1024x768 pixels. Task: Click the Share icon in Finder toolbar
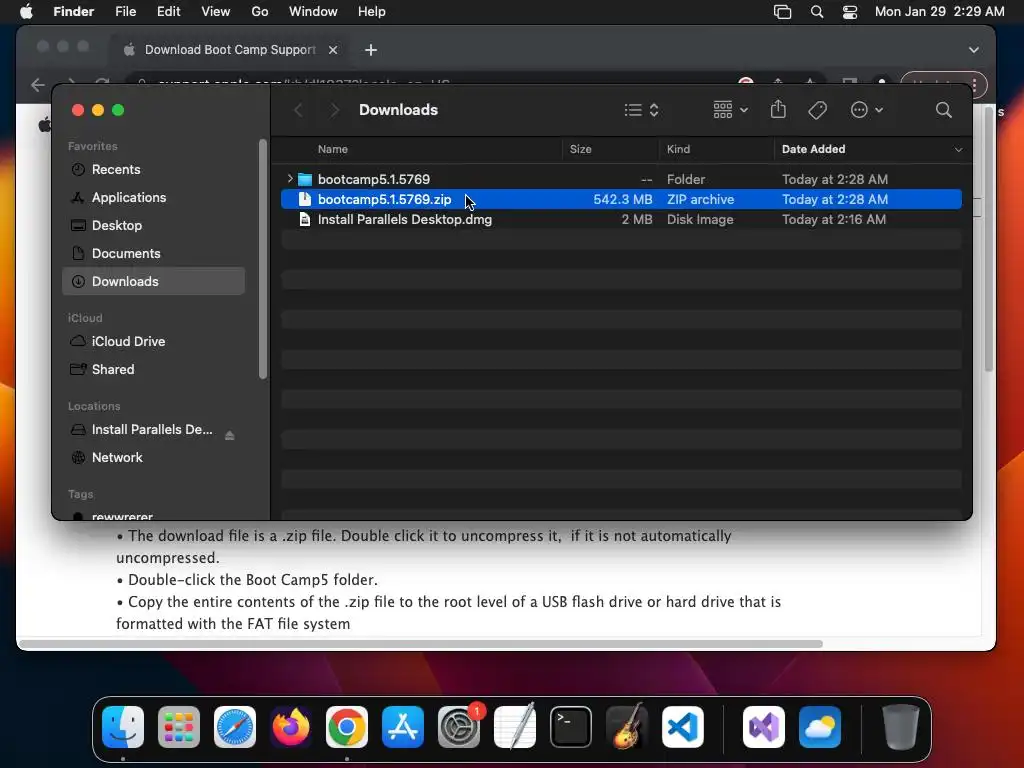pos(778,109)
